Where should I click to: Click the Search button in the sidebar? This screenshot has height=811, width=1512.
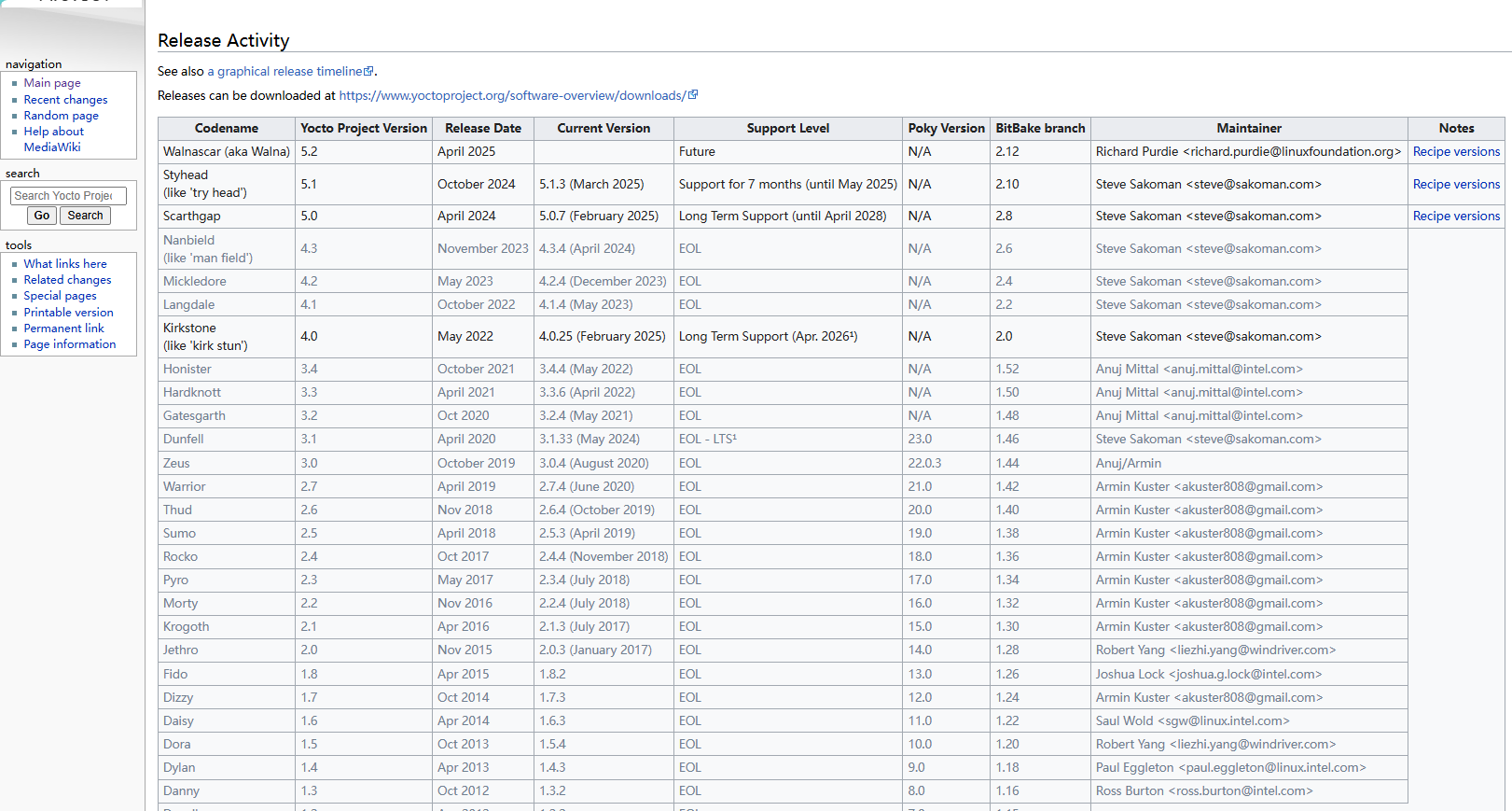[86, 216]
